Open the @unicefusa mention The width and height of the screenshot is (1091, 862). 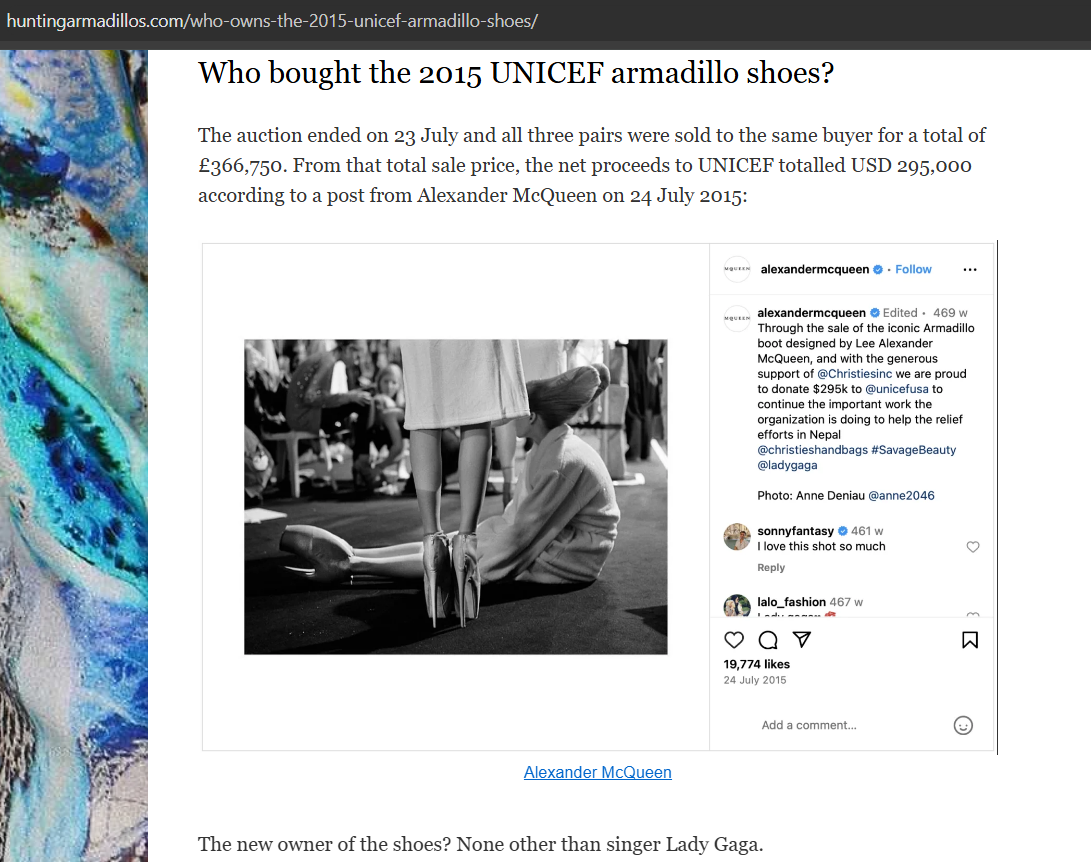tap(899, 388)
